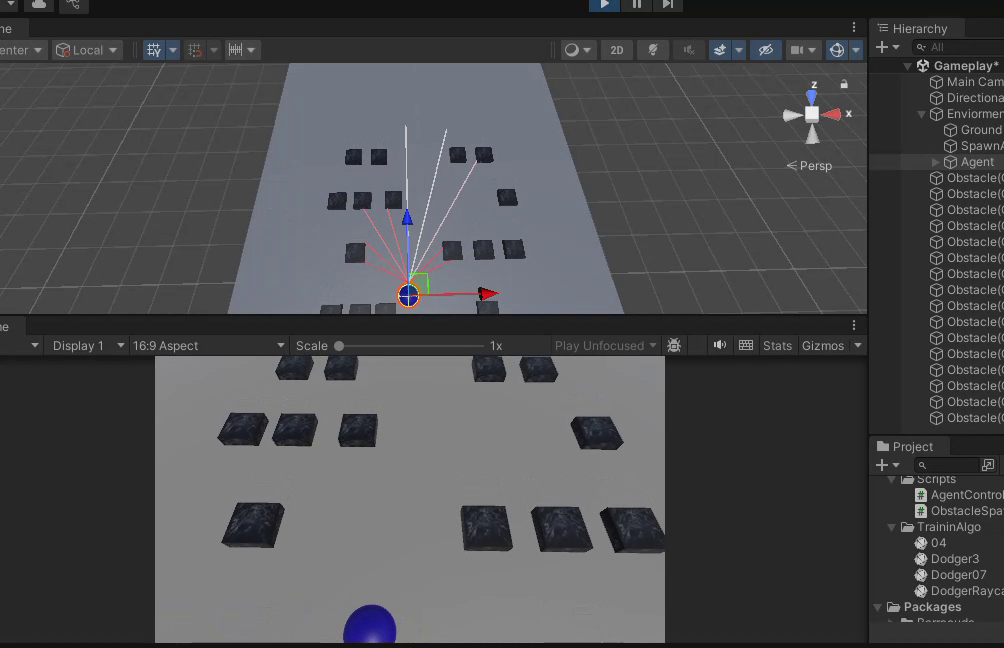Toggle grid snapping icon in Scene toolbar
The width and height of the screenshot is (1004, 648).
195,50
